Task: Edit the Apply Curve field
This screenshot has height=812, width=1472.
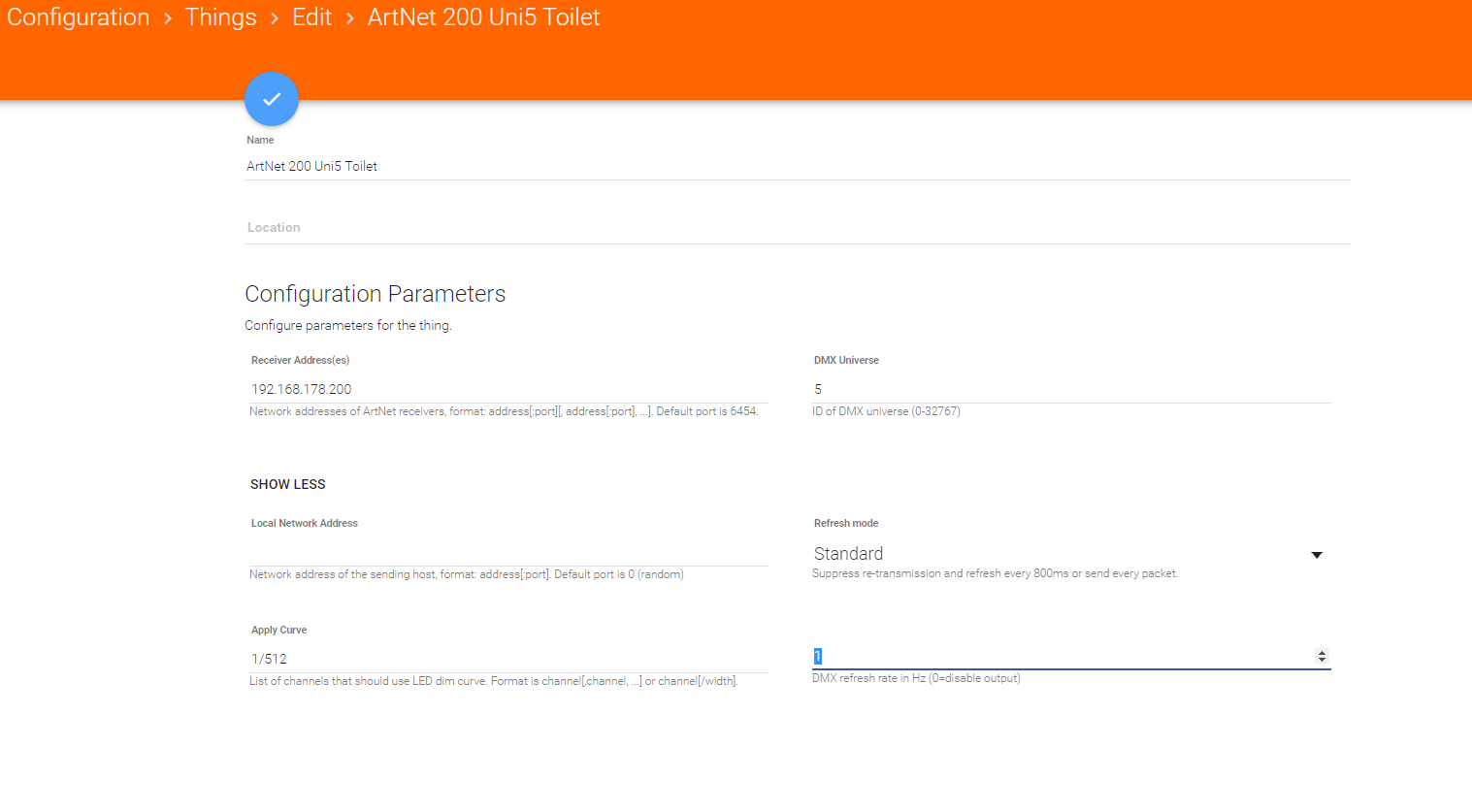Action: [x=507, y=659]
